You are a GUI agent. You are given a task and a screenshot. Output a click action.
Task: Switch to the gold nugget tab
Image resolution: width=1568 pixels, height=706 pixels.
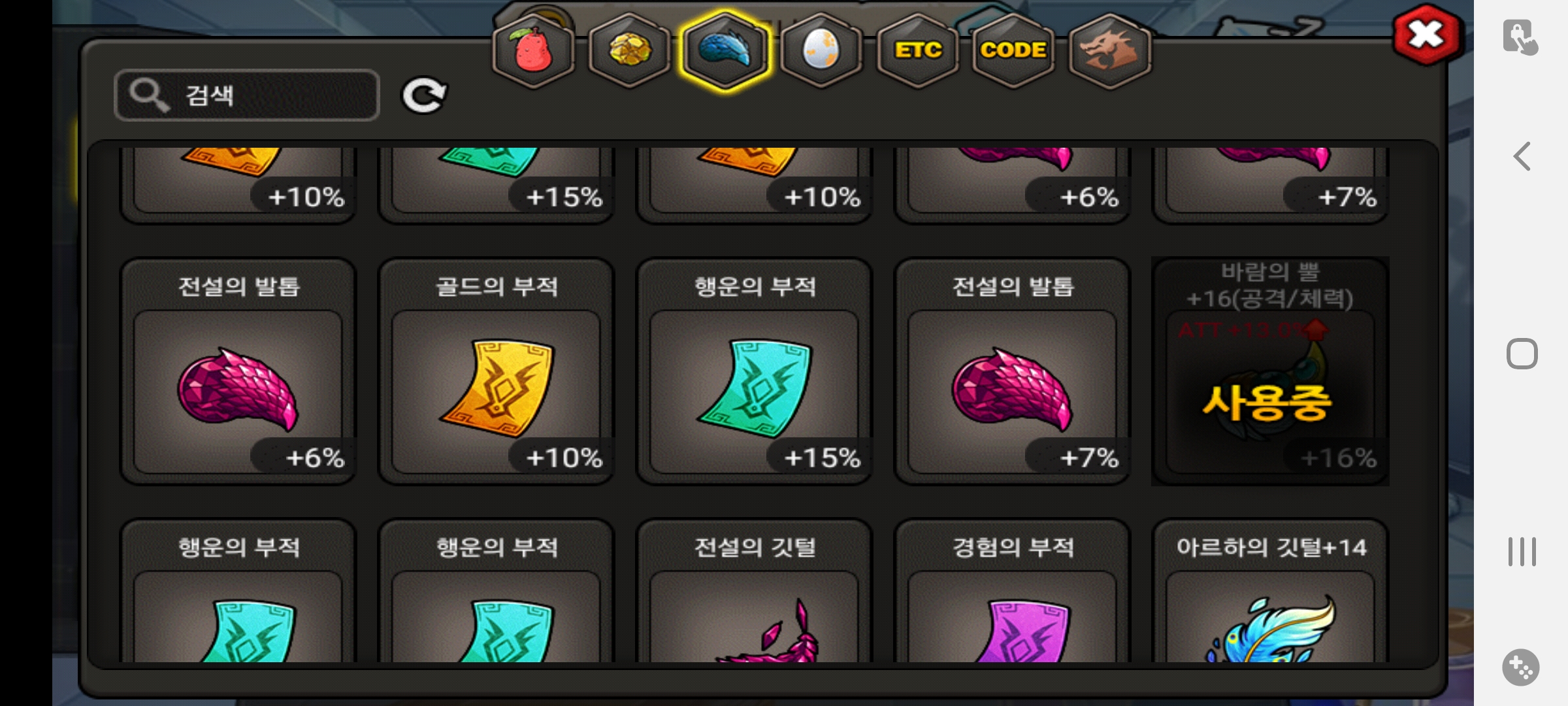(629, 50)
